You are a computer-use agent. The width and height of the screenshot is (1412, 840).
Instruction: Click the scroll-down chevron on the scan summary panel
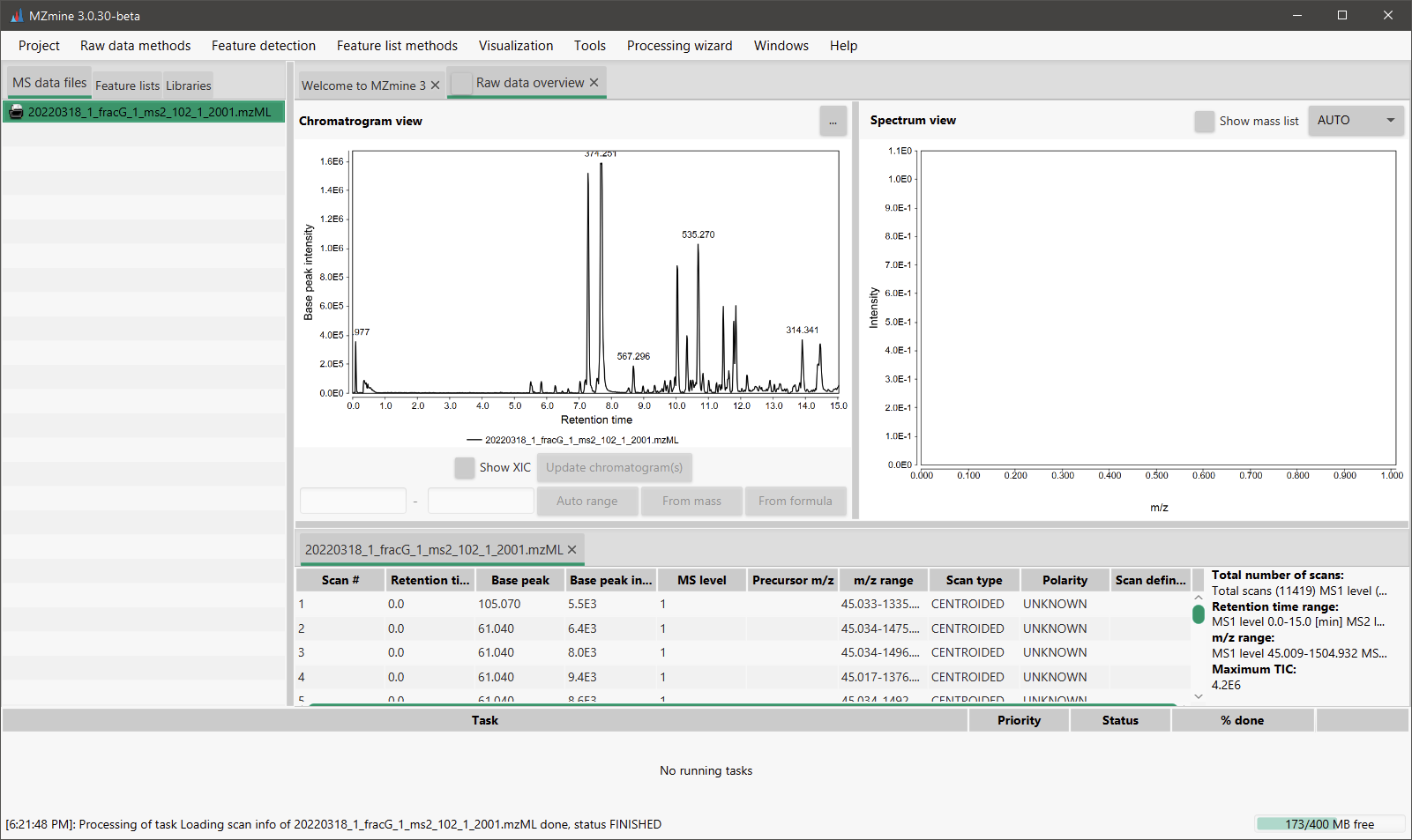pyautogui.click(x=1199, y=696)
